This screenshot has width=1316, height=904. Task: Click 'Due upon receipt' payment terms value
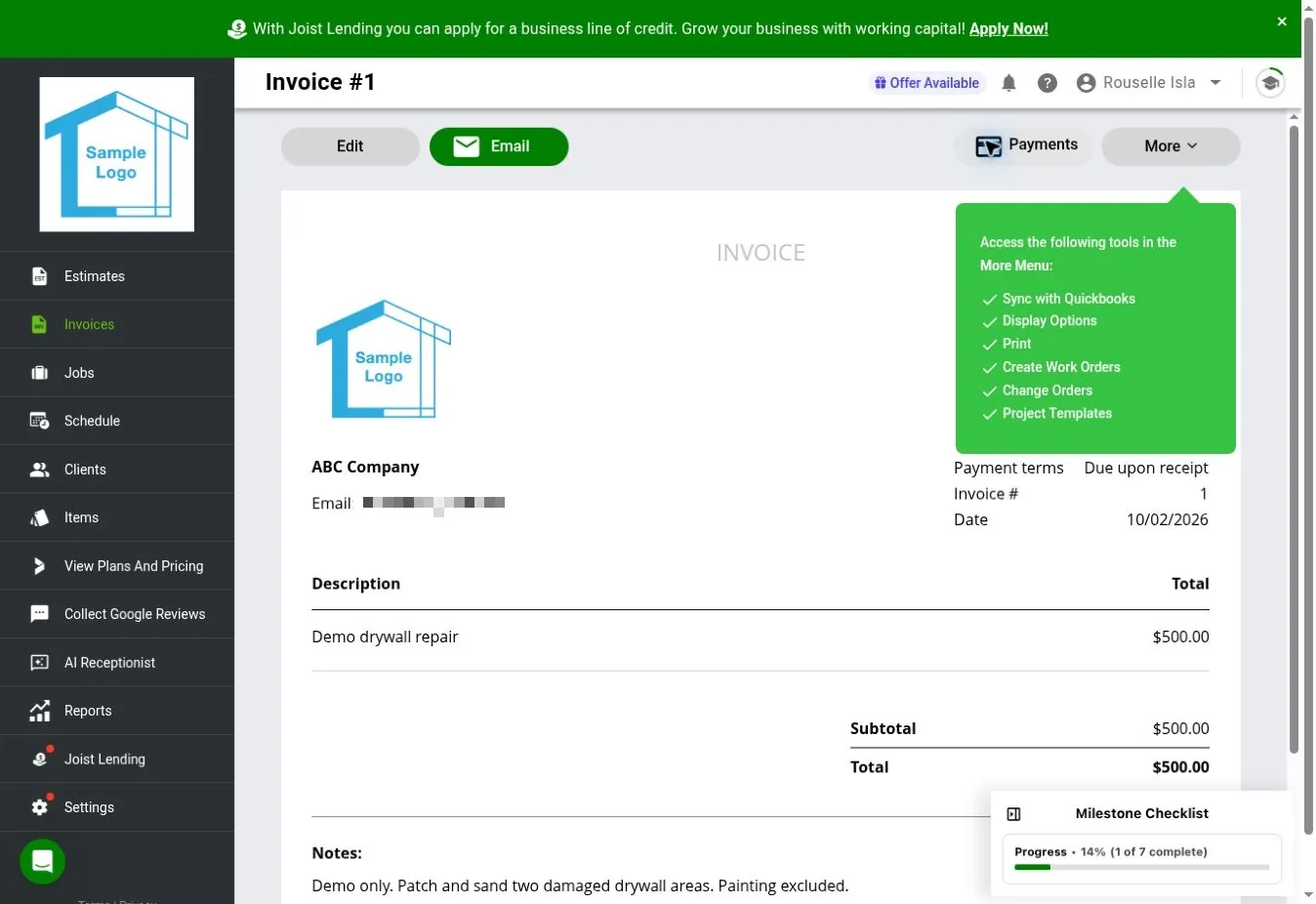pos(1146,468)
